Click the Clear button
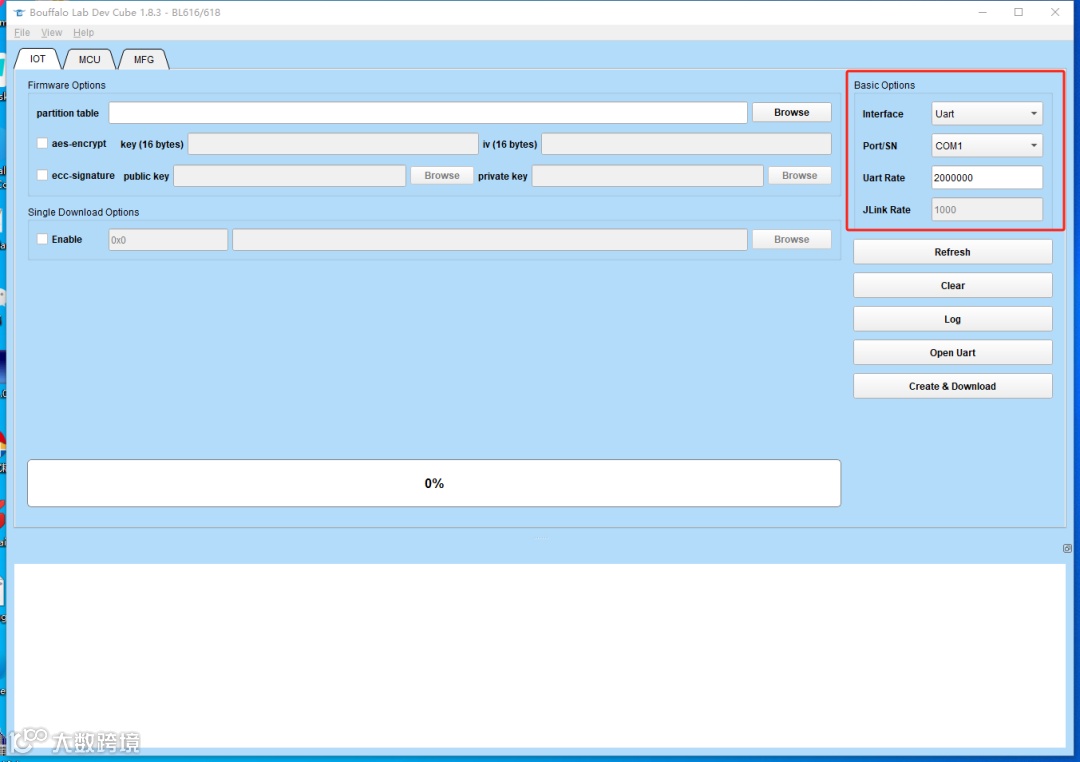 pos(953,285)
